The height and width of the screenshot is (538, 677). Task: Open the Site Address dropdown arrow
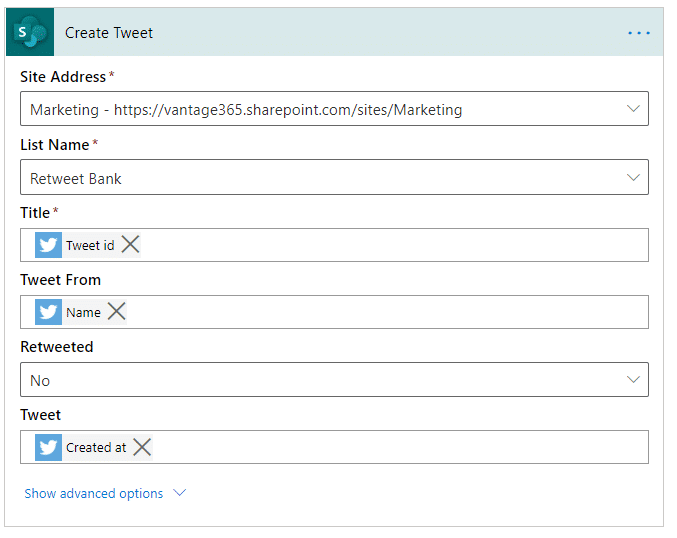tap(632, 109)
